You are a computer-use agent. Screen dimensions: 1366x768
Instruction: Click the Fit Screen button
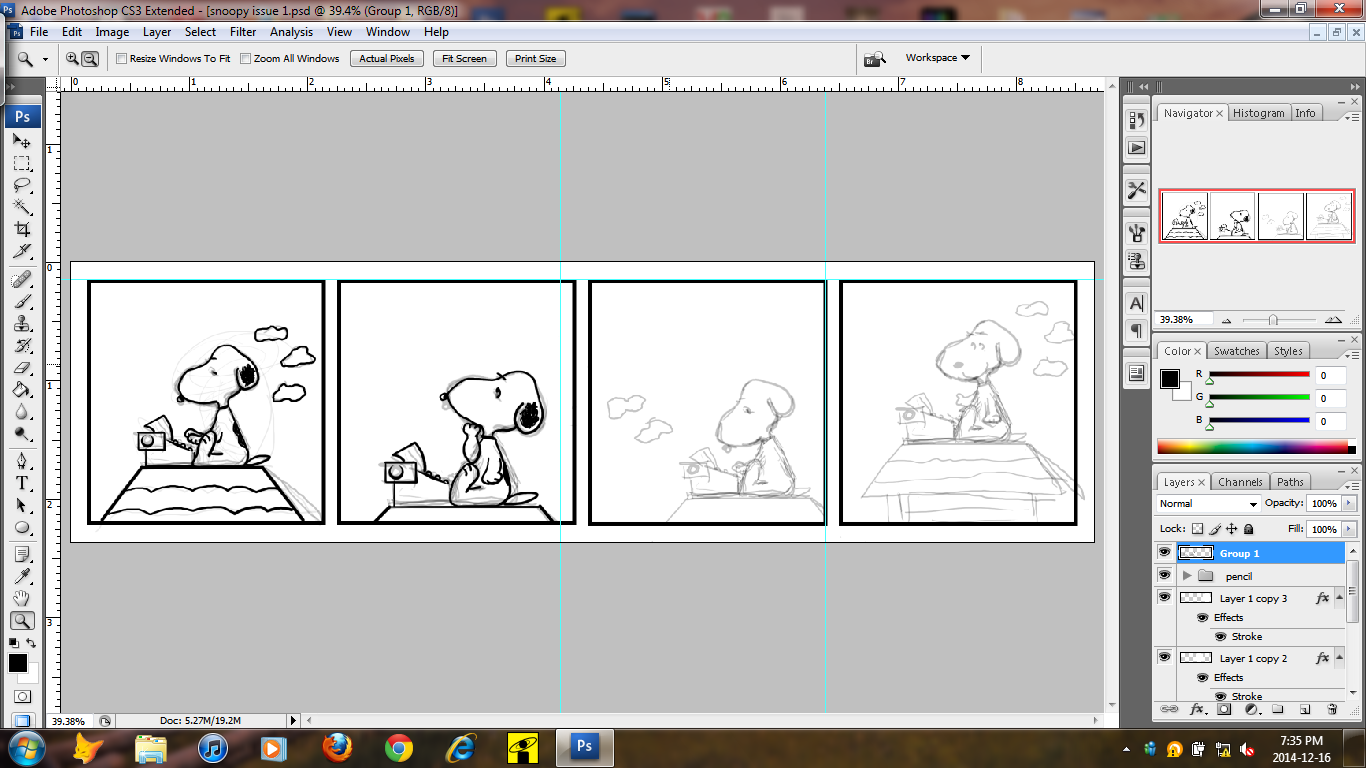pos(464,58)
